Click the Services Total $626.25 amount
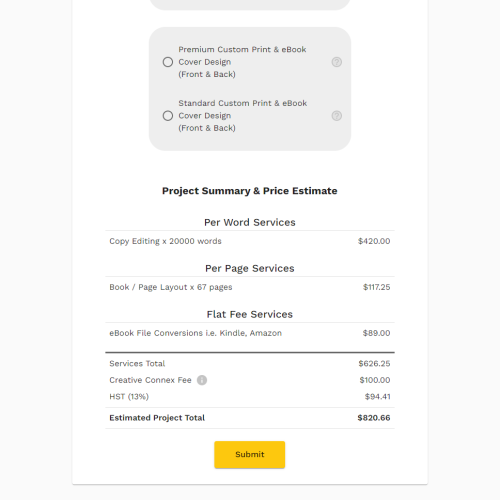The image size is (500, 500). point(374,363)
